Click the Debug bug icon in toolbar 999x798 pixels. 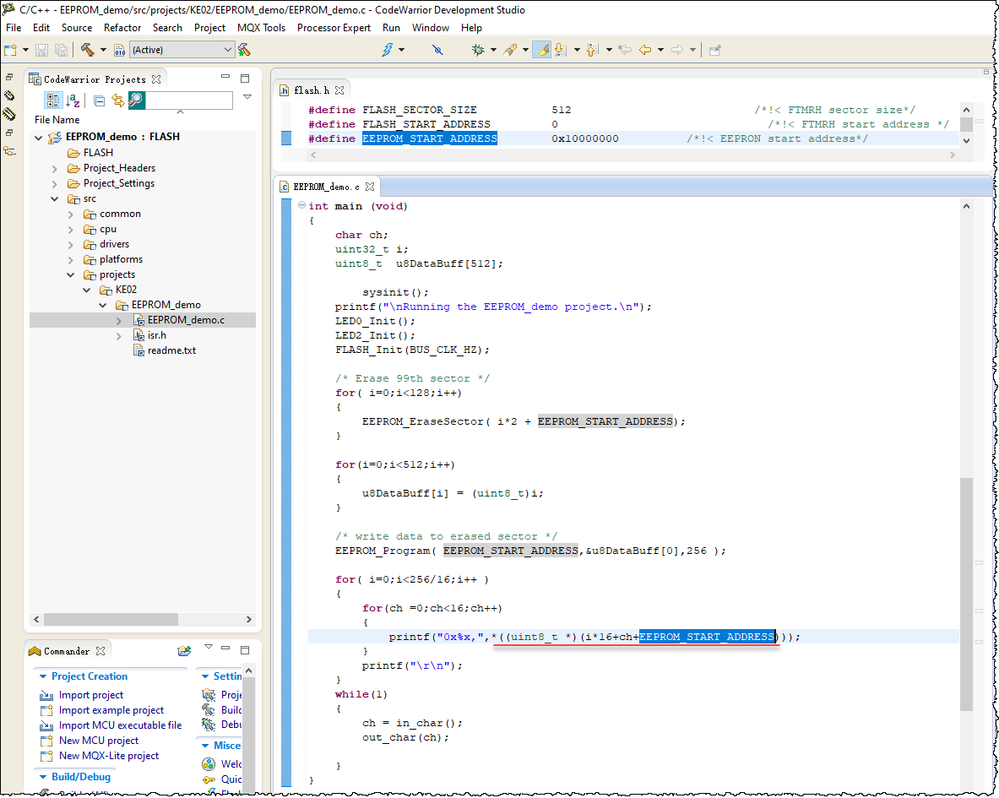pos(479,49)
